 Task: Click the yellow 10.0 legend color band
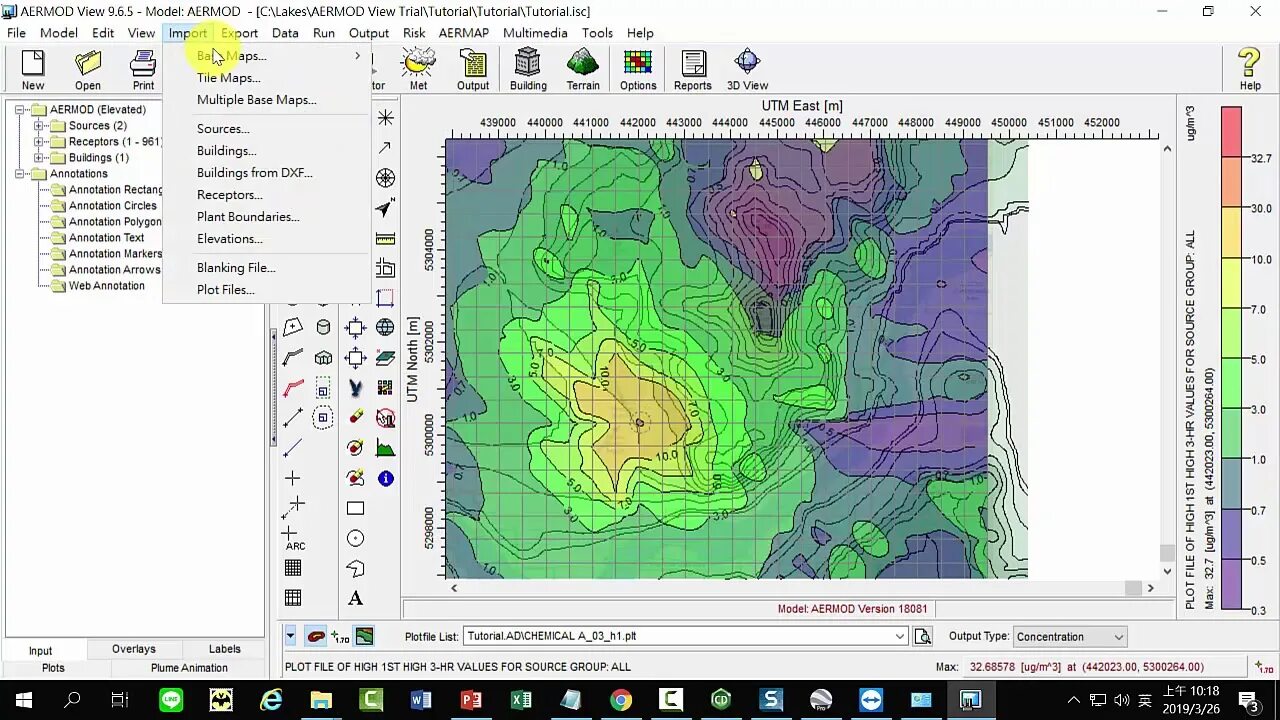coord(1231,235)
